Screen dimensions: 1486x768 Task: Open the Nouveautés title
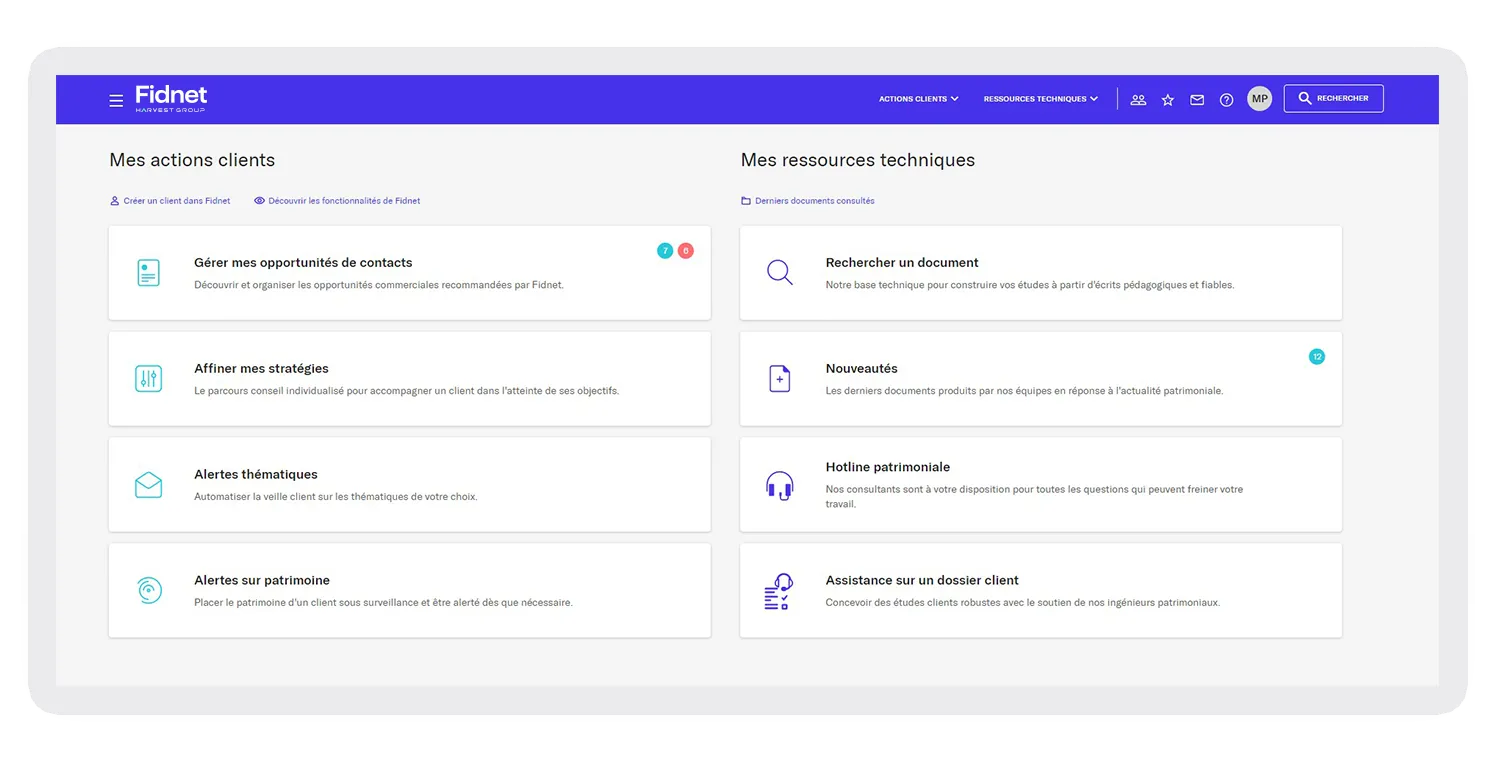(862, 369)
